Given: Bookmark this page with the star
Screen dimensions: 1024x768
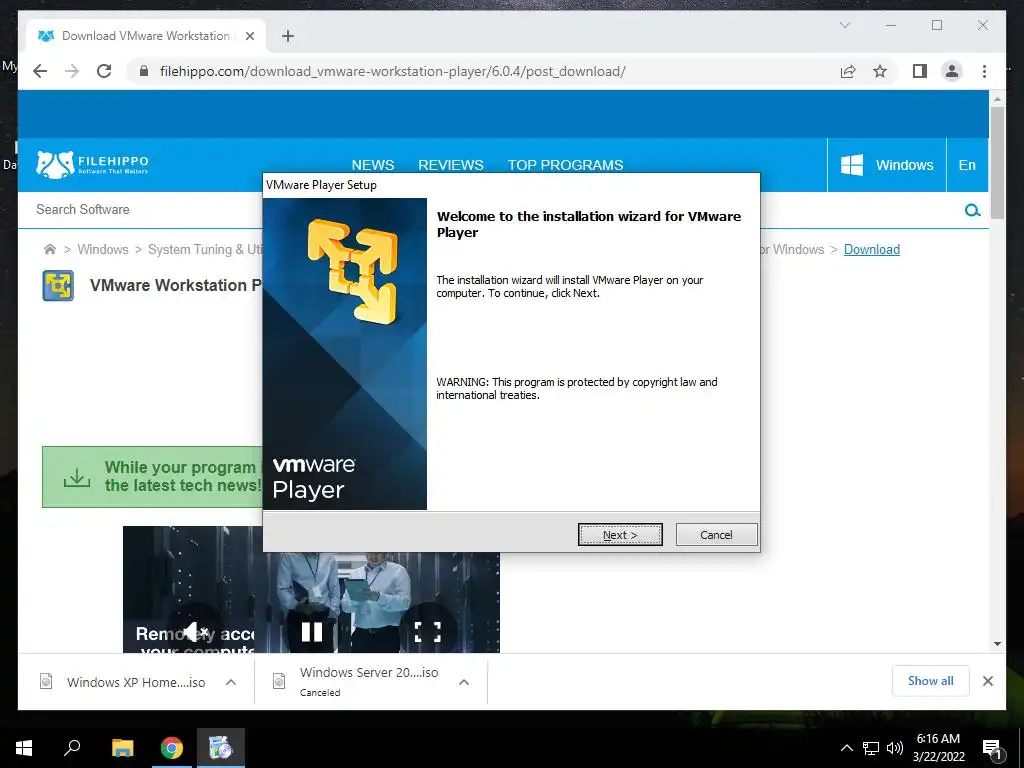Looking at the screenshot, I should coord(880,71).
